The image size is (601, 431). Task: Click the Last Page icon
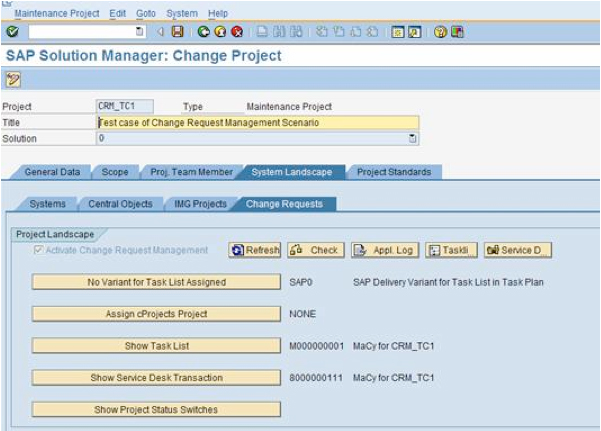click(x=373, y=31)
